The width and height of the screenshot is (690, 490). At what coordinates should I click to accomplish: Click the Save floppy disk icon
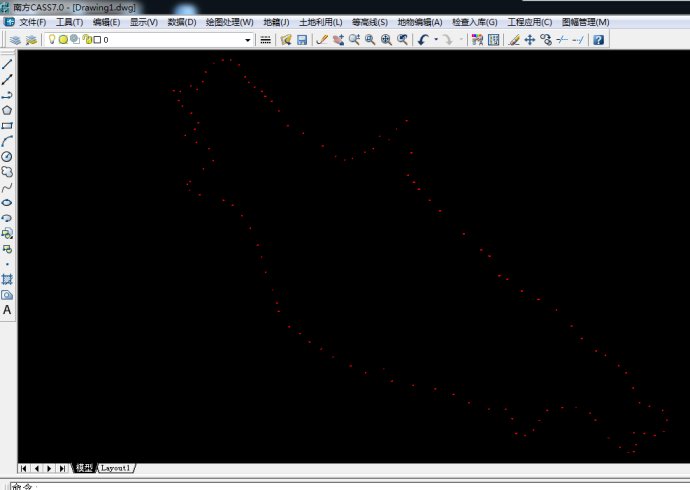tap(301, 40)
